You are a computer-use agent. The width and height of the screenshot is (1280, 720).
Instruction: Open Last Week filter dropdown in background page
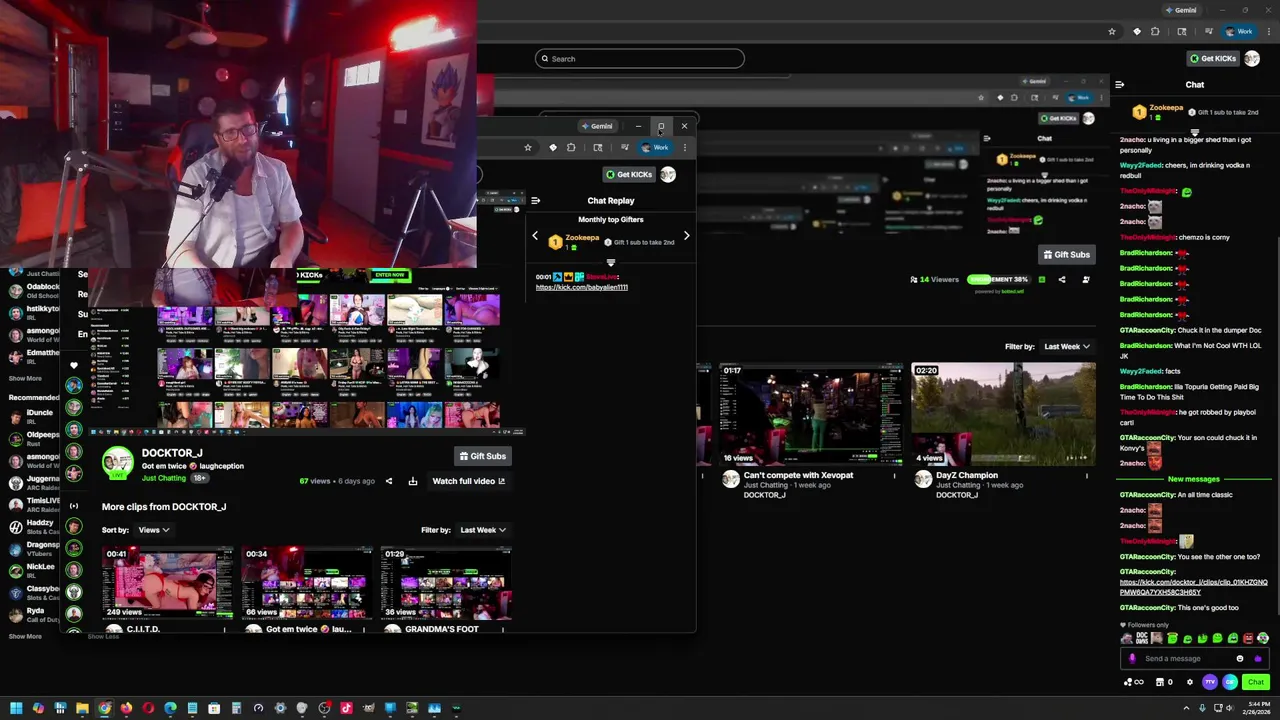[x=1067, y=346]
